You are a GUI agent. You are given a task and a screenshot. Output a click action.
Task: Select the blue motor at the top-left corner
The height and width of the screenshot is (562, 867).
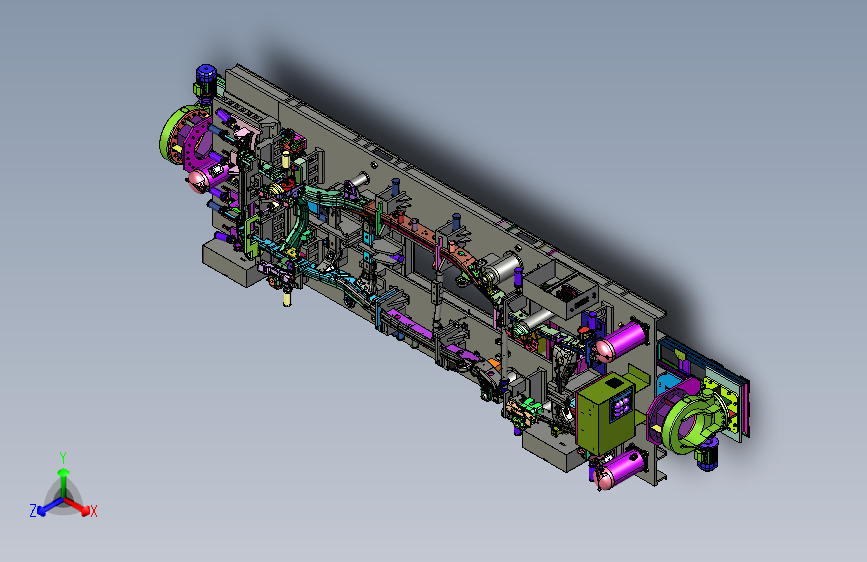[x=205, y=81]
